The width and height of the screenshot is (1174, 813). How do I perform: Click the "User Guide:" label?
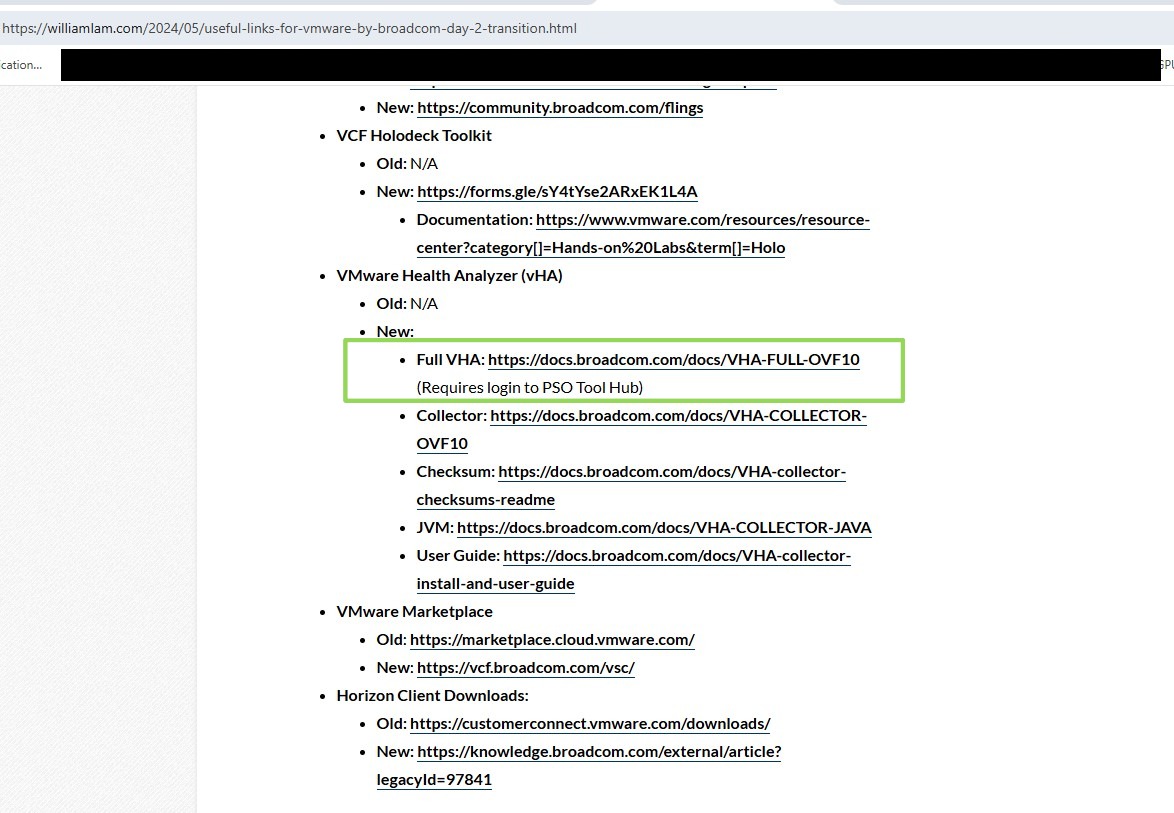pyautogui.click(x=458, y=556)
